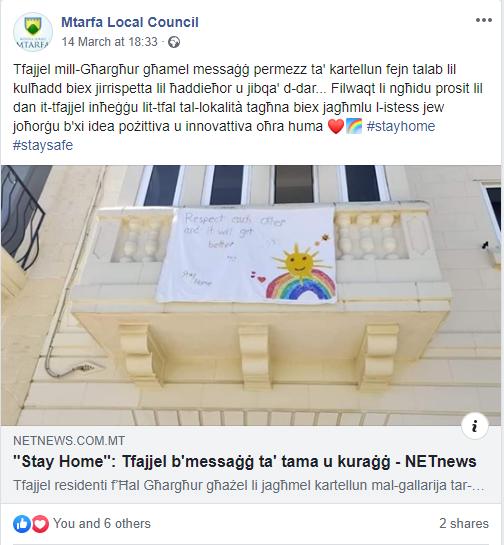Open the Mtarfa Local Council page name
Screen dimensions: 504x545
coord(130,22)
